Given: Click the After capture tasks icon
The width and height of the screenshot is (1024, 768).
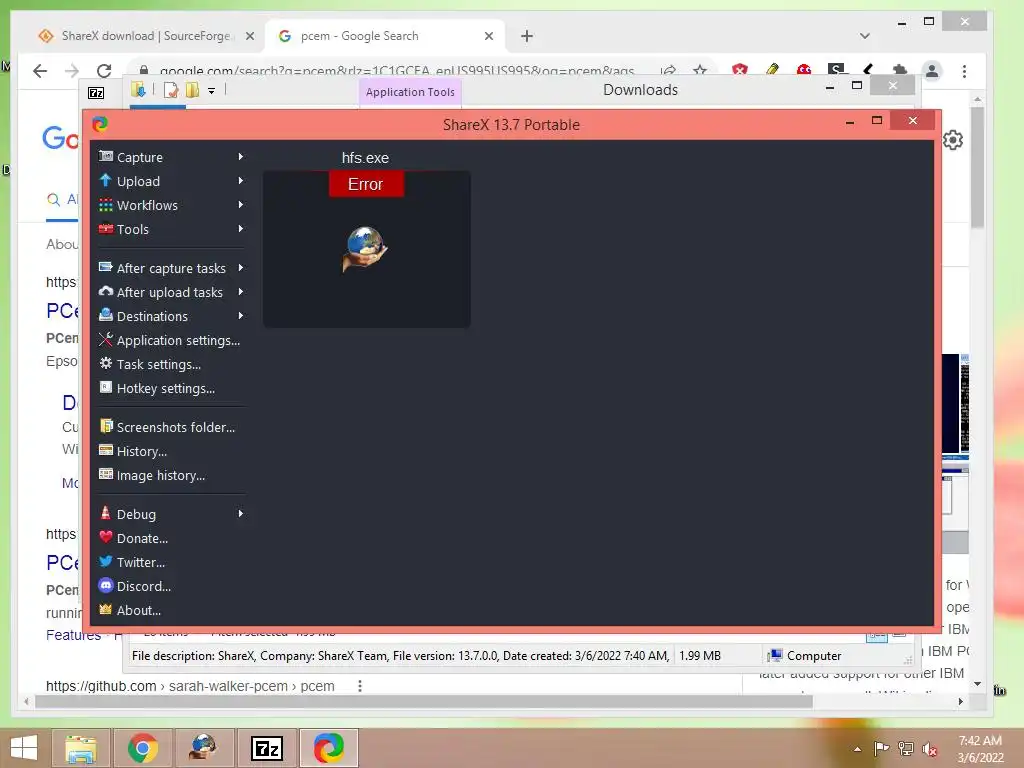Looking at the screenshot, I should (x=105, y=267).
